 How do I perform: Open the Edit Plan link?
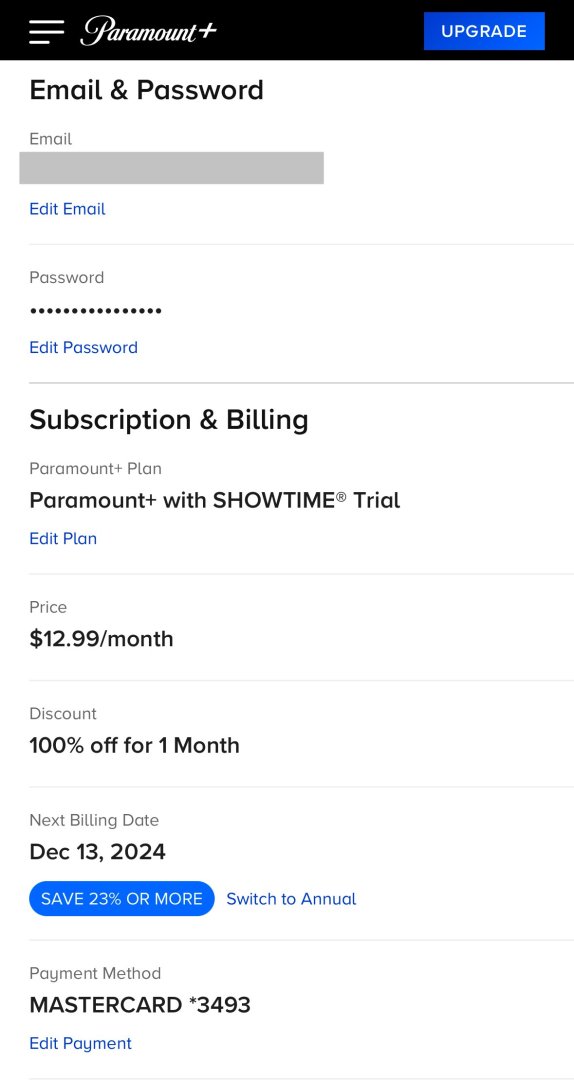coord(63,539)
